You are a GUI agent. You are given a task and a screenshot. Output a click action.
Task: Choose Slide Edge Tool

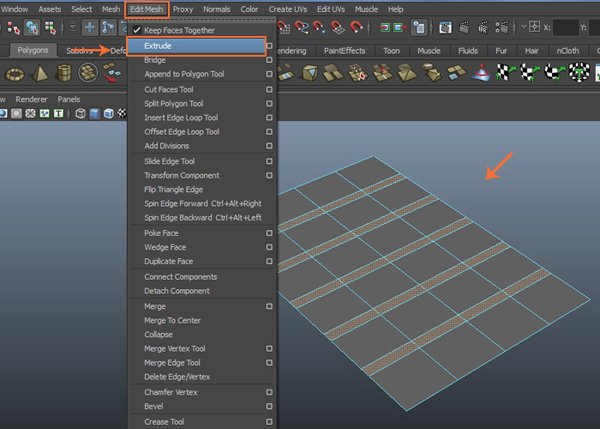[170, 161]
